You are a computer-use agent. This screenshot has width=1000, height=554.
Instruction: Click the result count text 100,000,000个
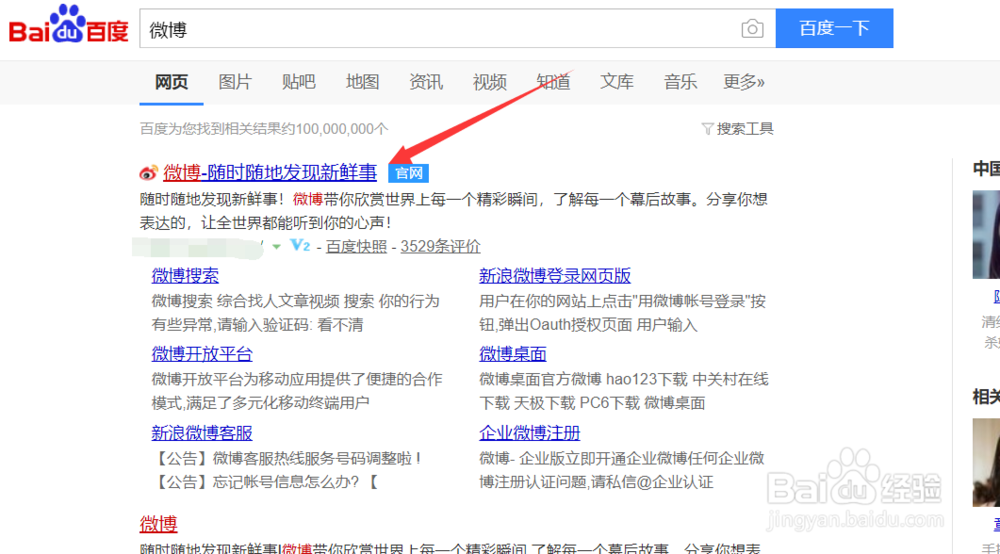(341, 129)
